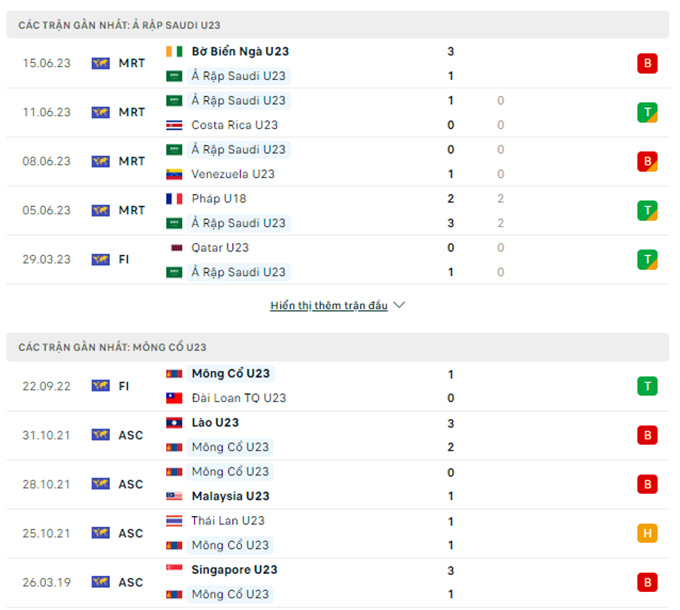Click the Ivory Coast flag icon
The image size is (680, 610).
(x=174, y=51)
